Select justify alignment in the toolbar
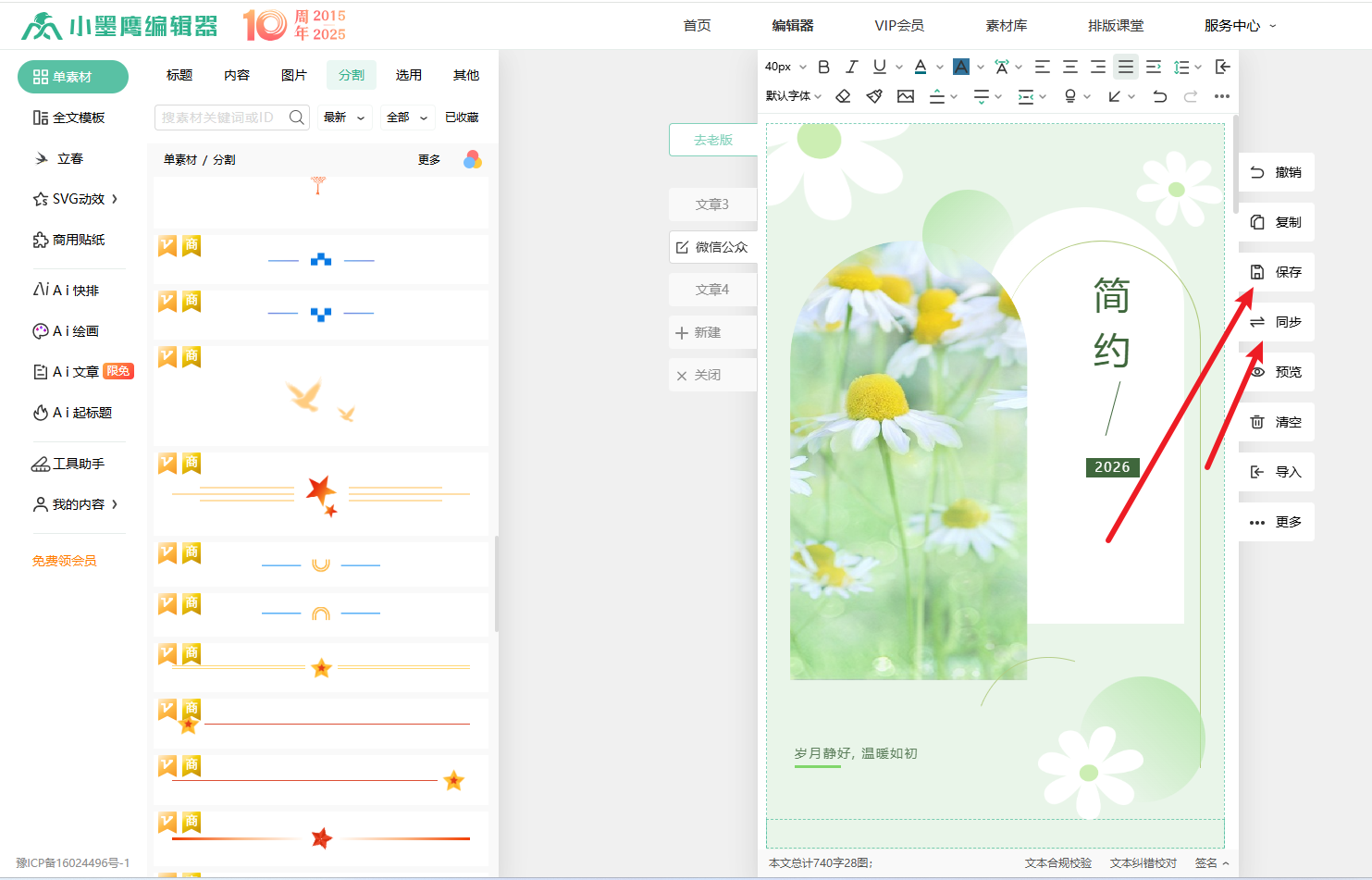The width and height of the screenshot is (1372, 880). click(x=1126, y=67)
